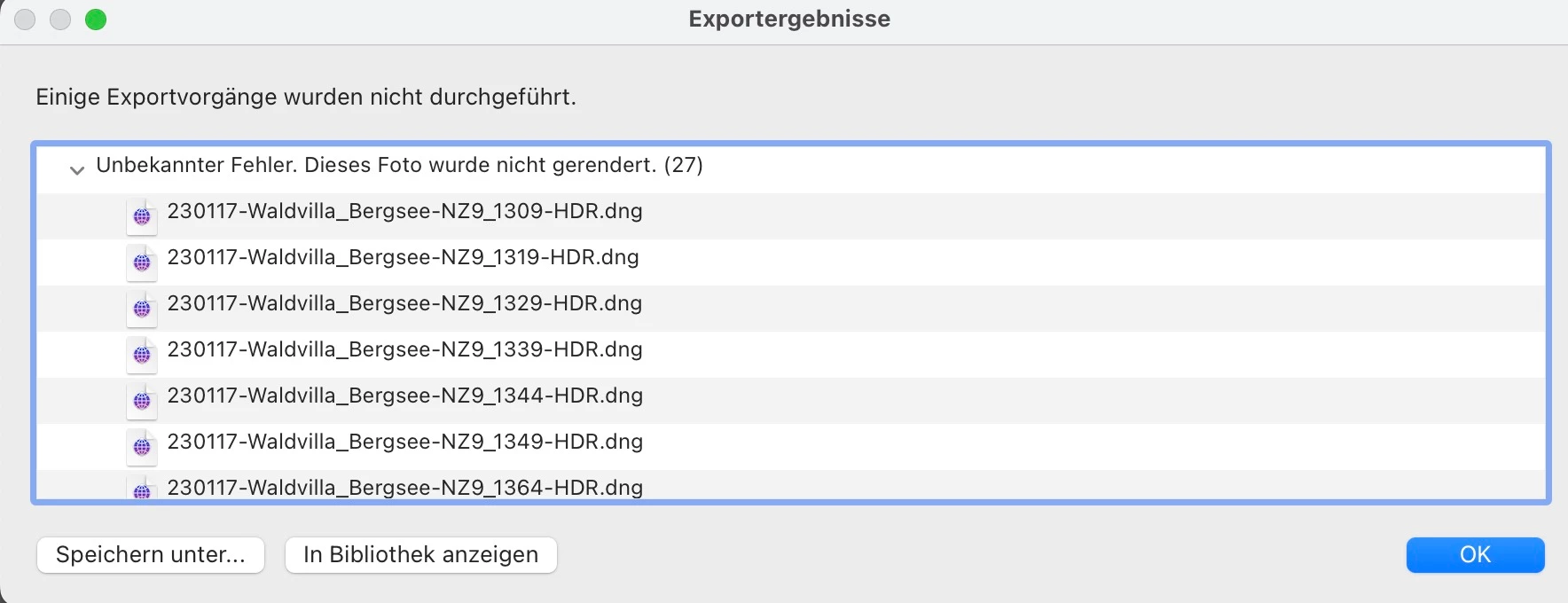
Task: Click the file icon for NZ9_1339-HDR.dng
Action: point(142,355)
